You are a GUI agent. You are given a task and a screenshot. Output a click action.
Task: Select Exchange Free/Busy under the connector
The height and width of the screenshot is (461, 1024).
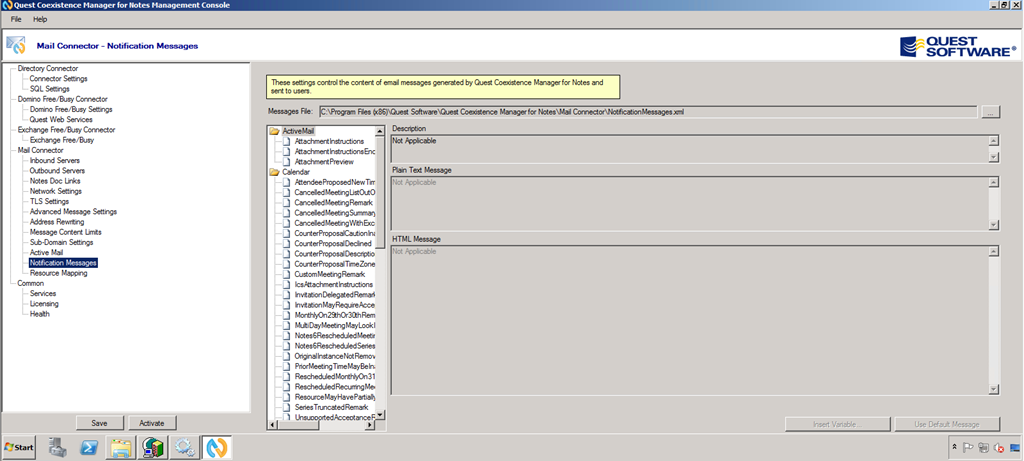[62, 140]
